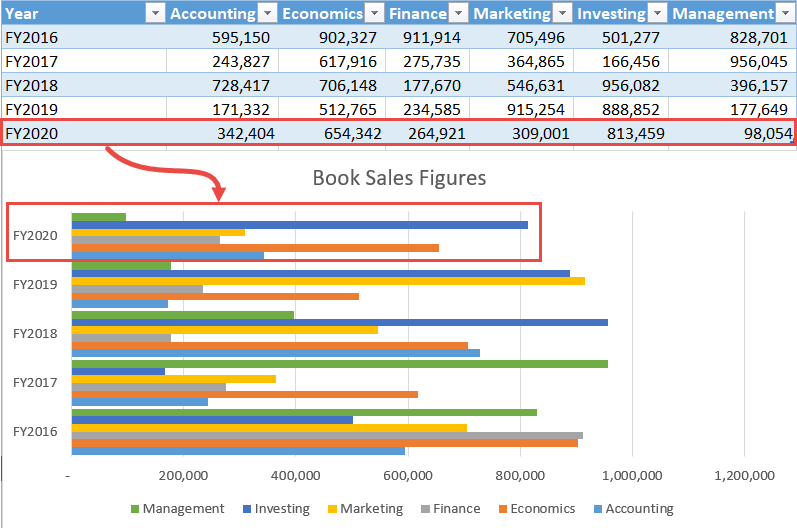Open the Management column filter dropdown
This screenshot has height=528, width=797.
tap(786, 13)
